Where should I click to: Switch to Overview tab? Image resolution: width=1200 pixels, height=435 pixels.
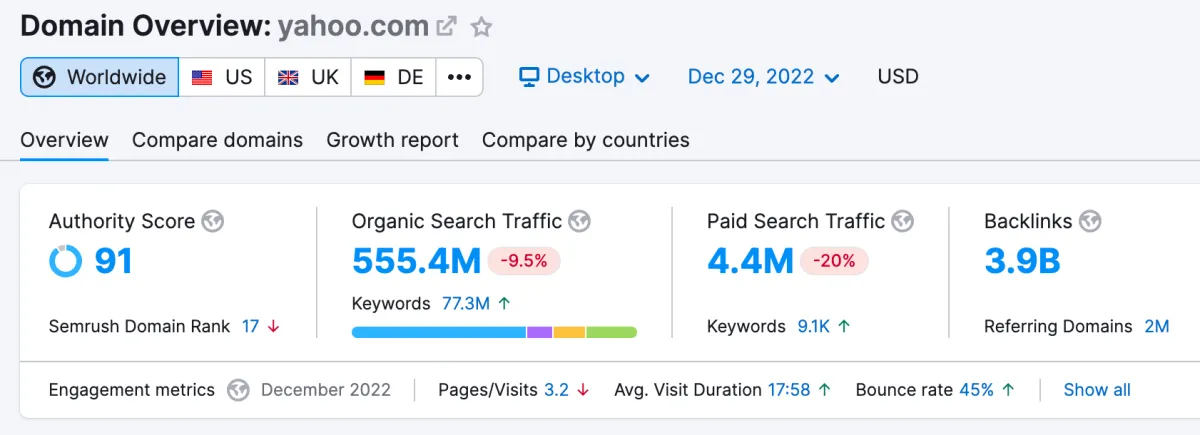[x=64, y=140]
